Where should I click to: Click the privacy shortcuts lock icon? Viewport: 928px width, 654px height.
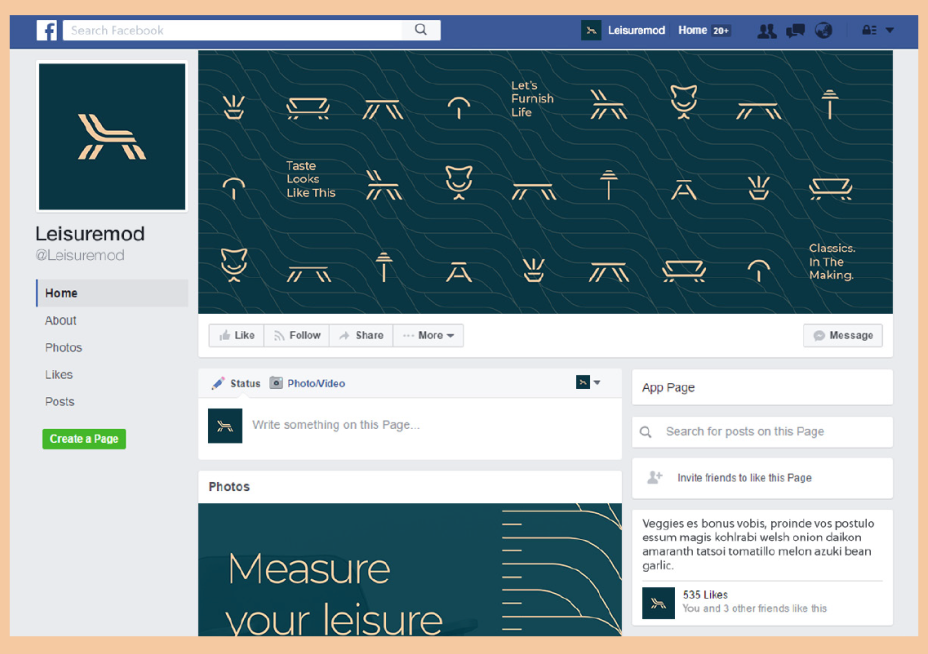click(x=869, y=30)
